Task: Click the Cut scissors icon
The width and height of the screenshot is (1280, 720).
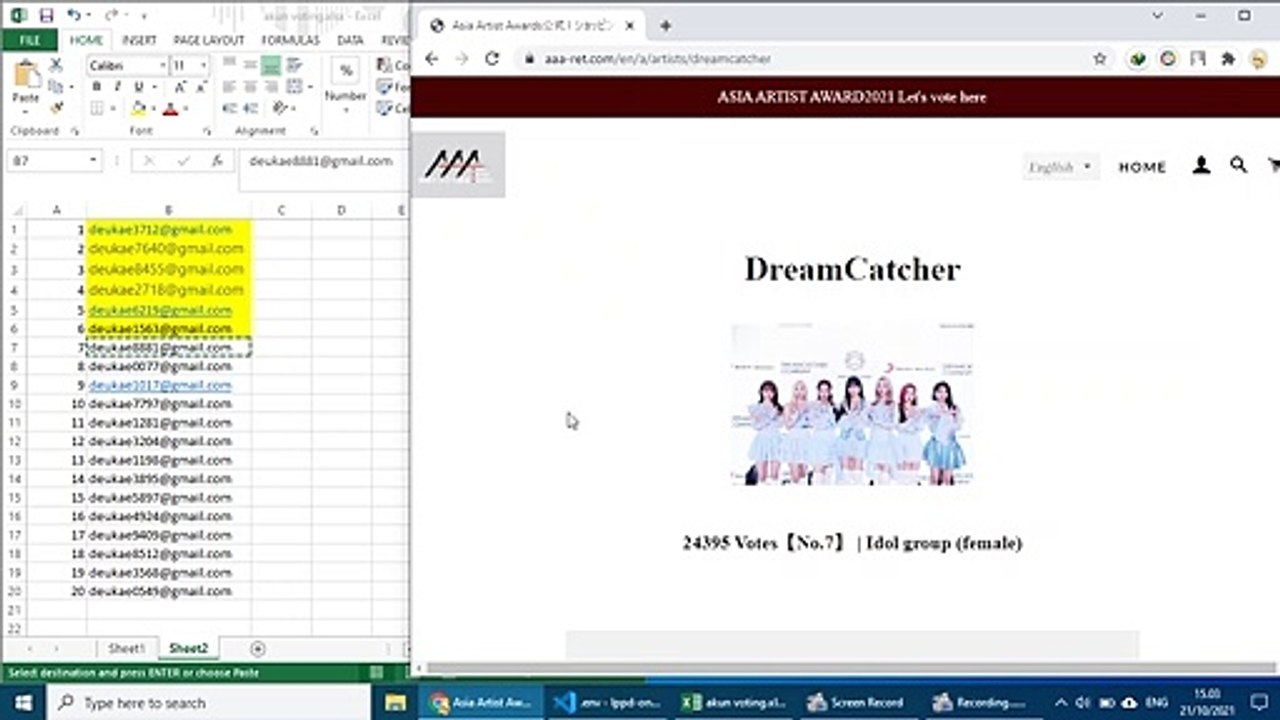Action: tap(56, 65)
